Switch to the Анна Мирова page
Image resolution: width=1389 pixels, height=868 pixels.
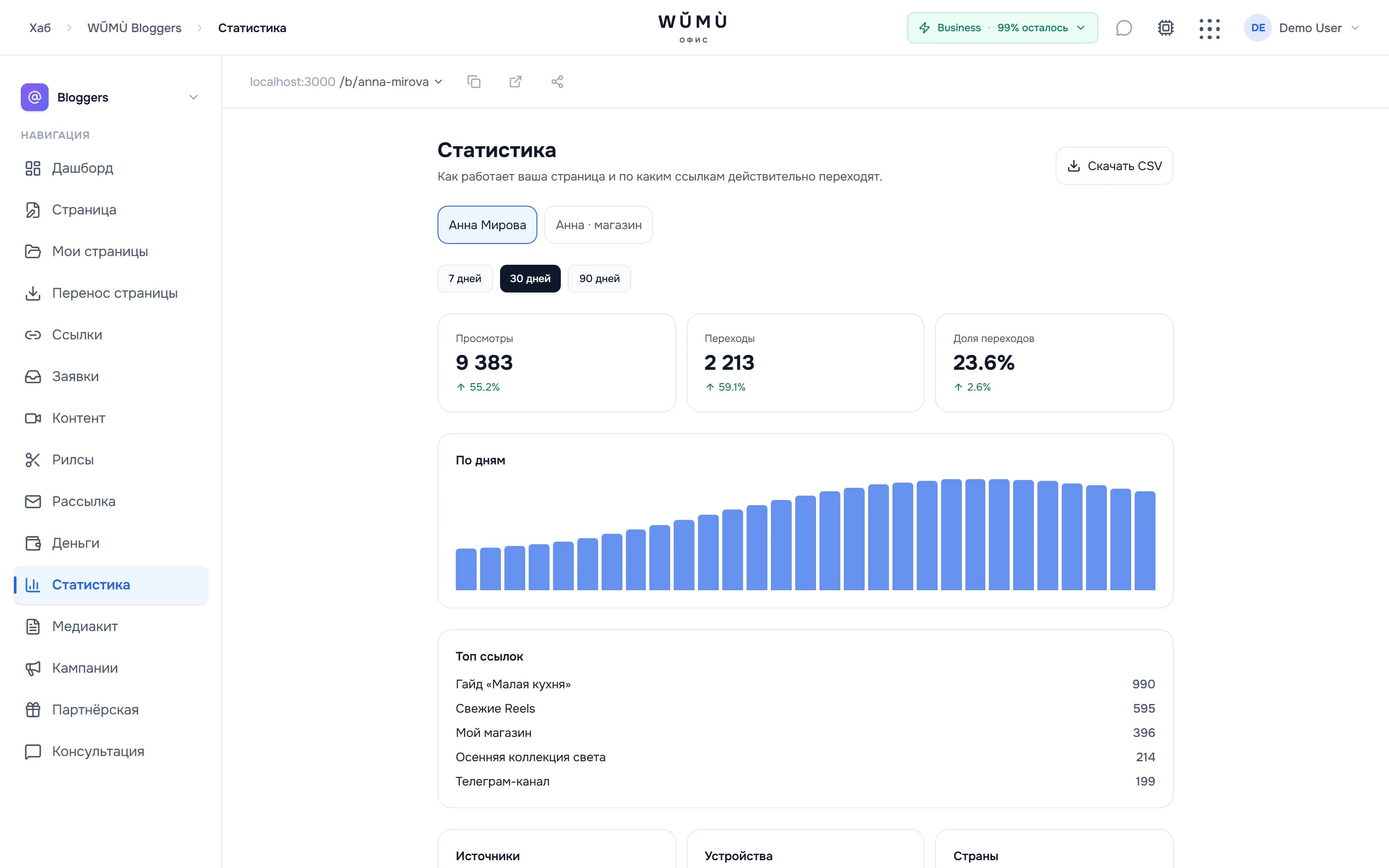(x=487, y=224)
